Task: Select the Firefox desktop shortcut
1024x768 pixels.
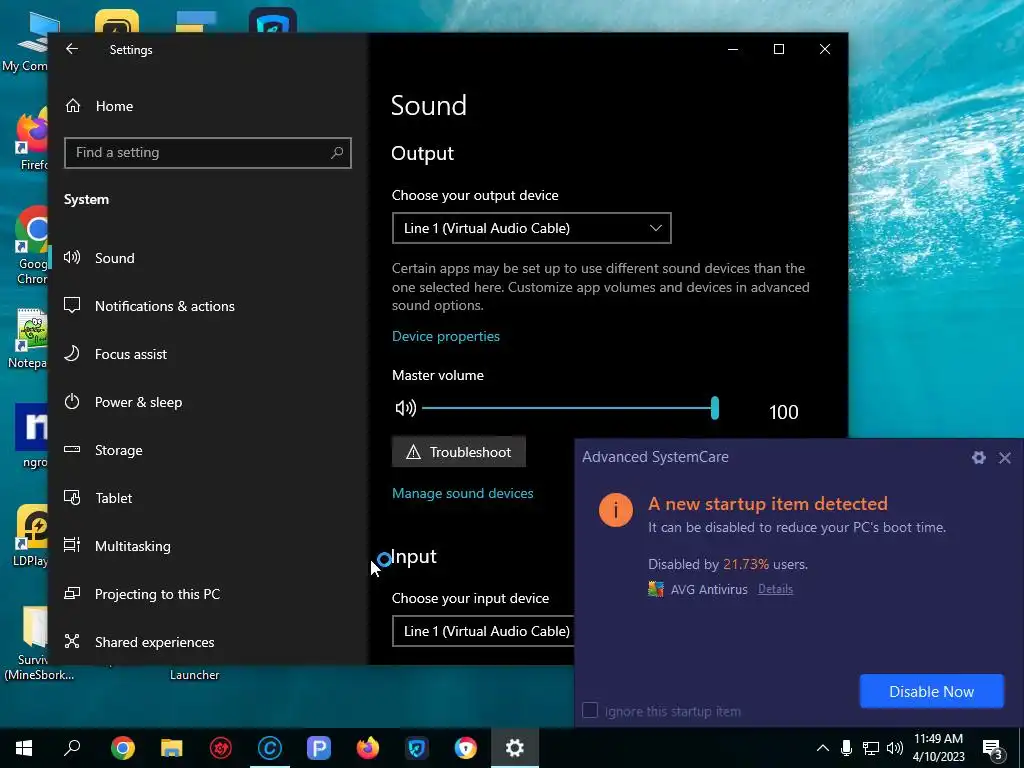Action: (33, 140)
